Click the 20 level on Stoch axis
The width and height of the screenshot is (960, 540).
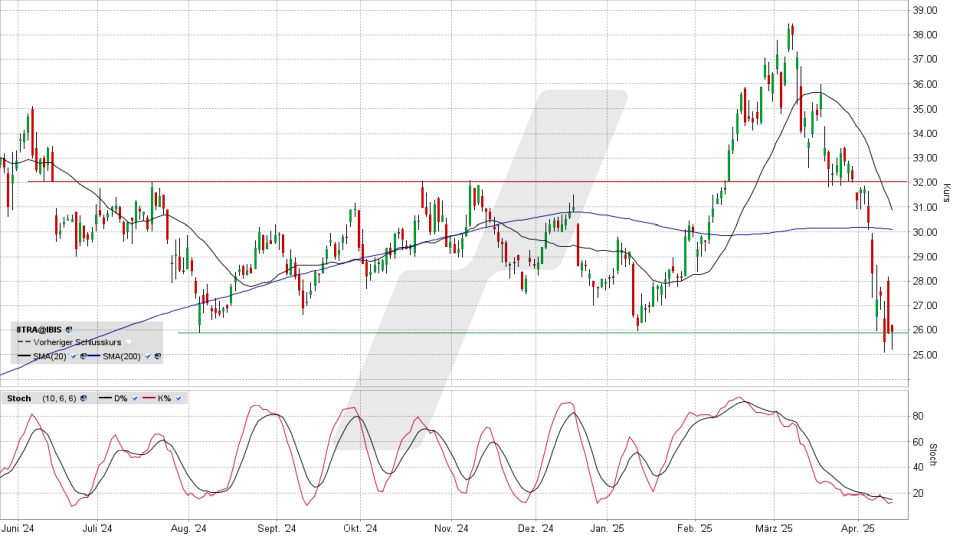(918, 493)
